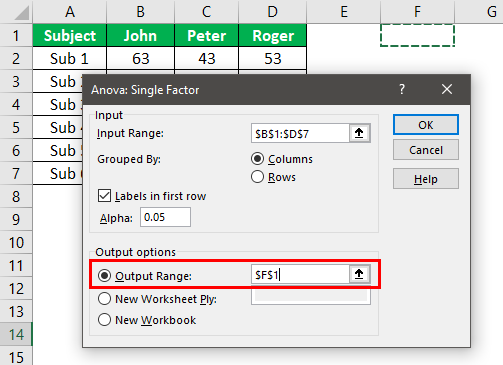Select row header 14
Viewport: 503px width, 365px height.
pyautogui.click(x=16, y=334)
